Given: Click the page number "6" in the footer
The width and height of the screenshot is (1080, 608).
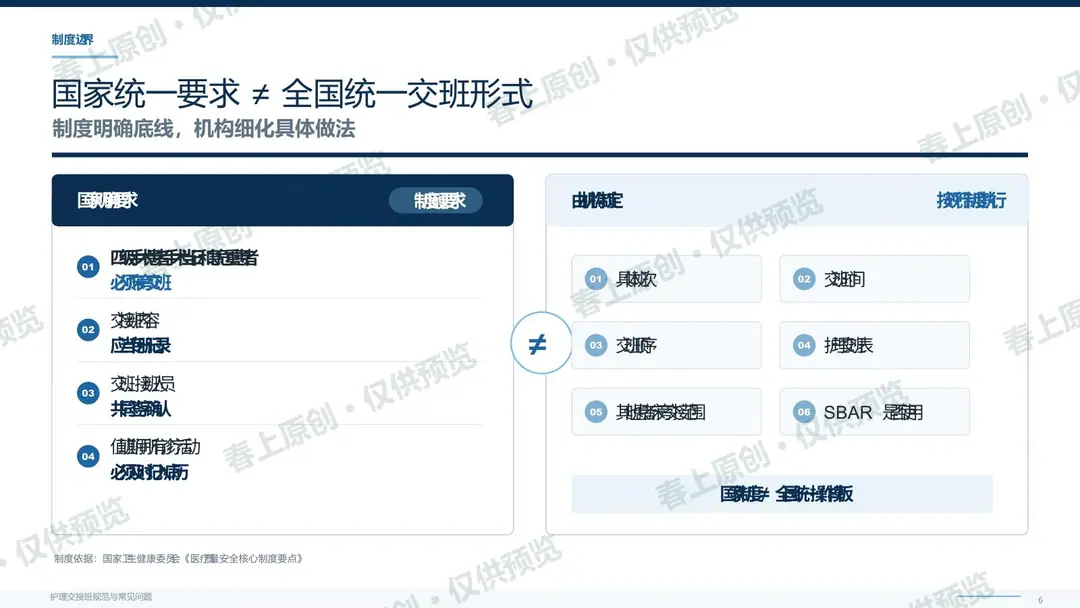Looking at the screenshot, I should tap(1040, 600).
